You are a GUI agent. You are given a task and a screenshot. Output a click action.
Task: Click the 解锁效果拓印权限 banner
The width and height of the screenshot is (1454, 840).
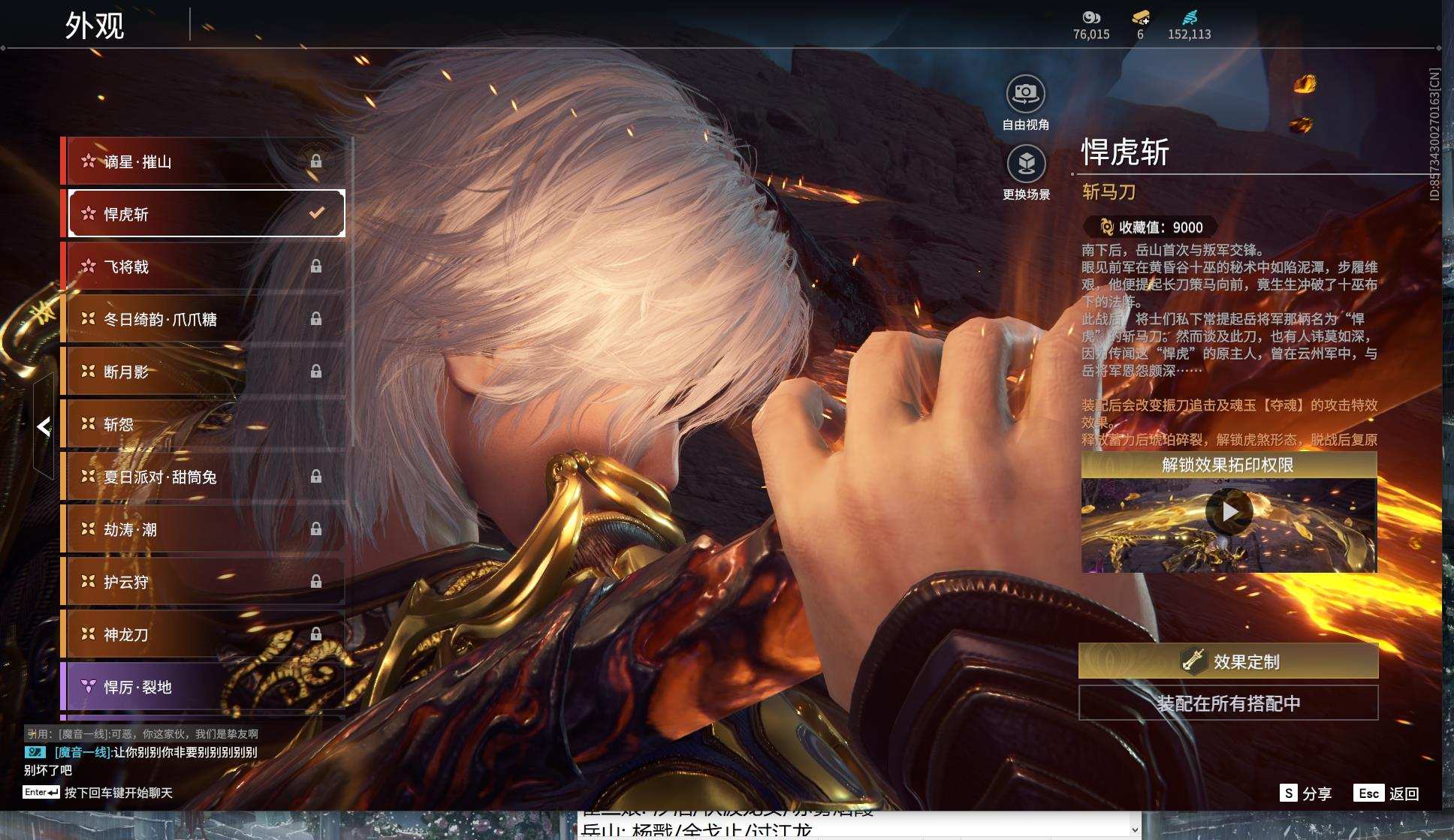coord(1229,465)
